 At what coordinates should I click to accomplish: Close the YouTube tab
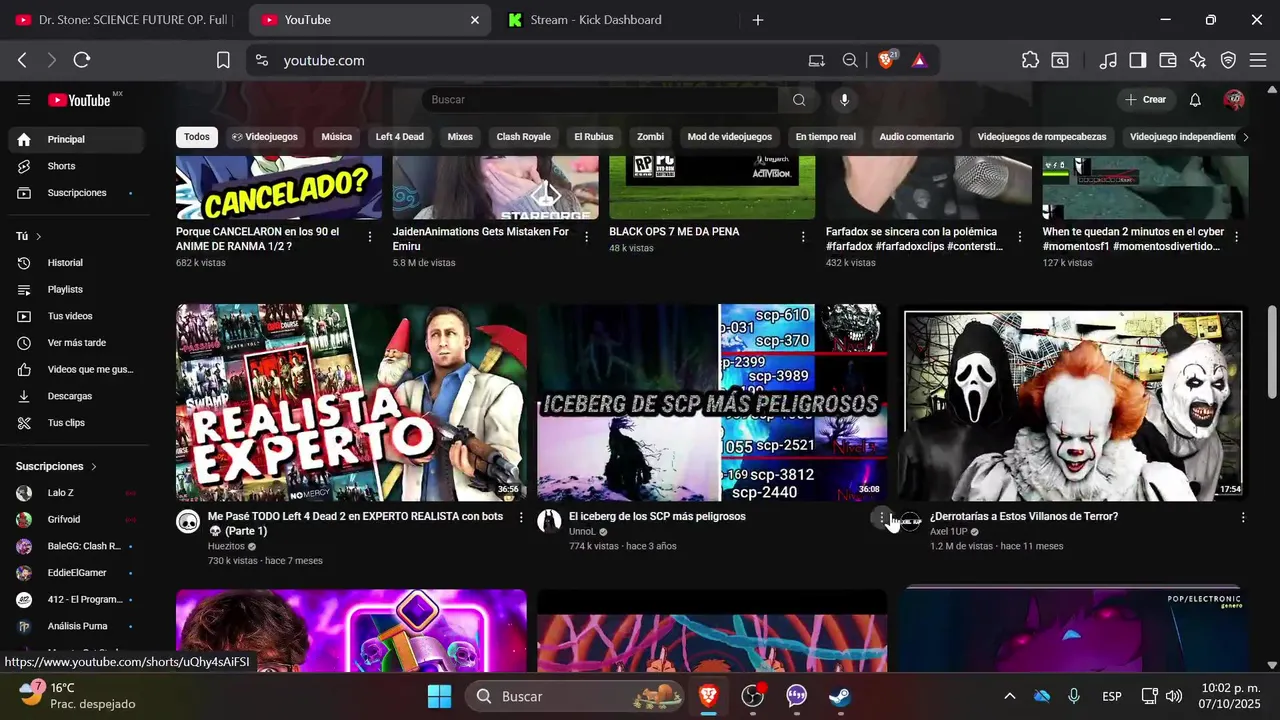coord(475,20)
